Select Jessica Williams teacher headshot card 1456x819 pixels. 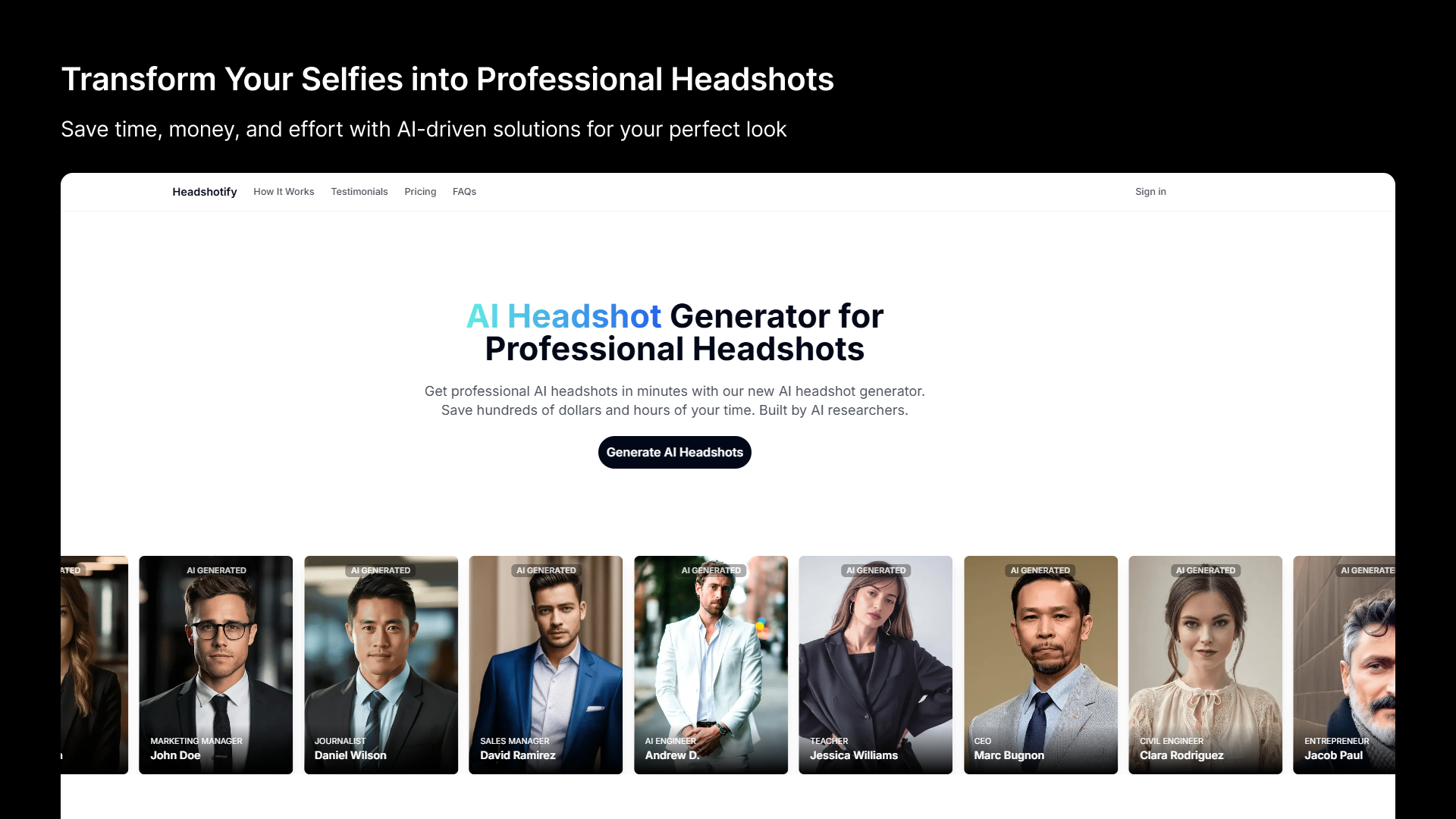tap(875, 665)
